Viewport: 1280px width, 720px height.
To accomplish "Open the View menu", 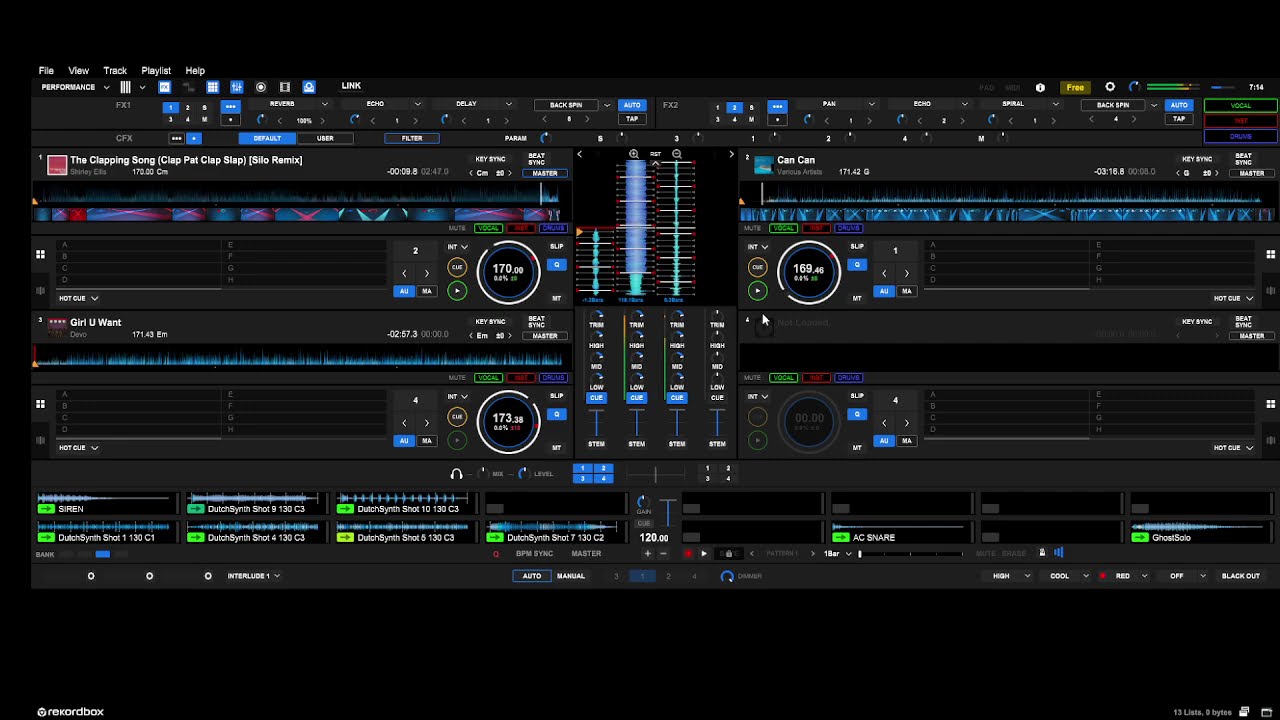I will point(78,71).
